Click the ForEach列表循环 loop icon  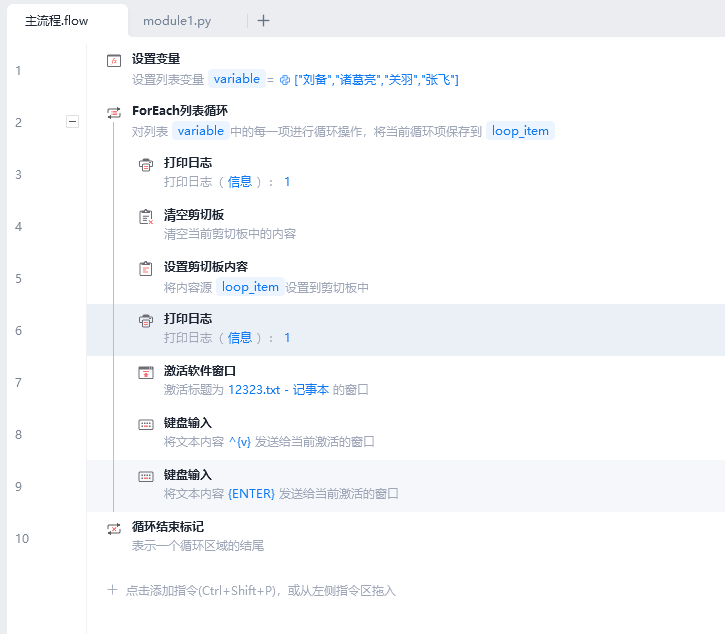[114, 112]
